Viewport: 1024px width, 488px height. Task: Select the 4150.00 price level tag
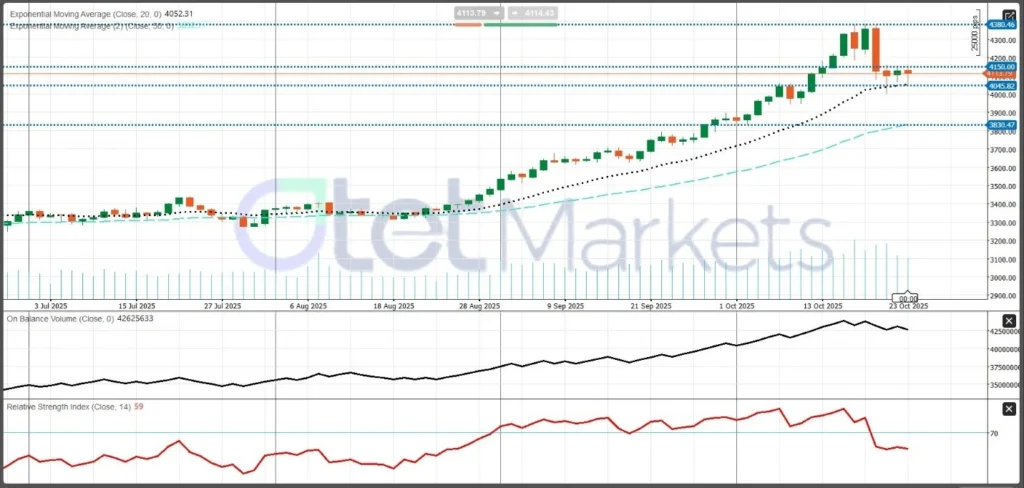(x=1002, y=67)
